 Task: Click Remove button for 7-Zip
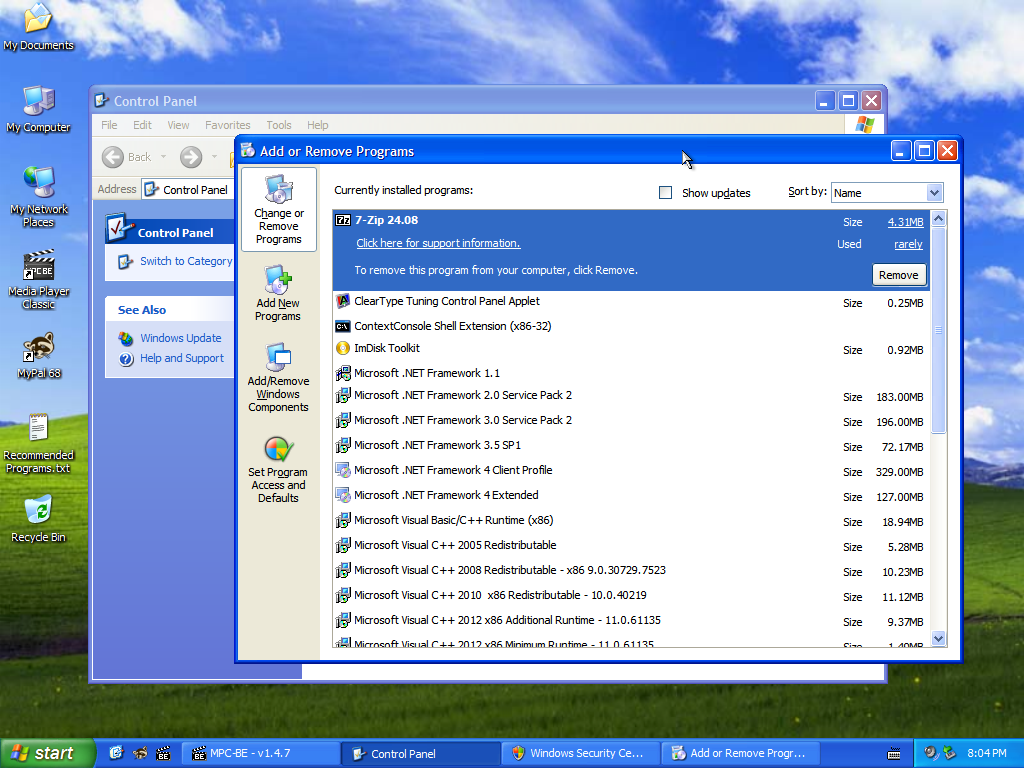click(x=898, y=275)
